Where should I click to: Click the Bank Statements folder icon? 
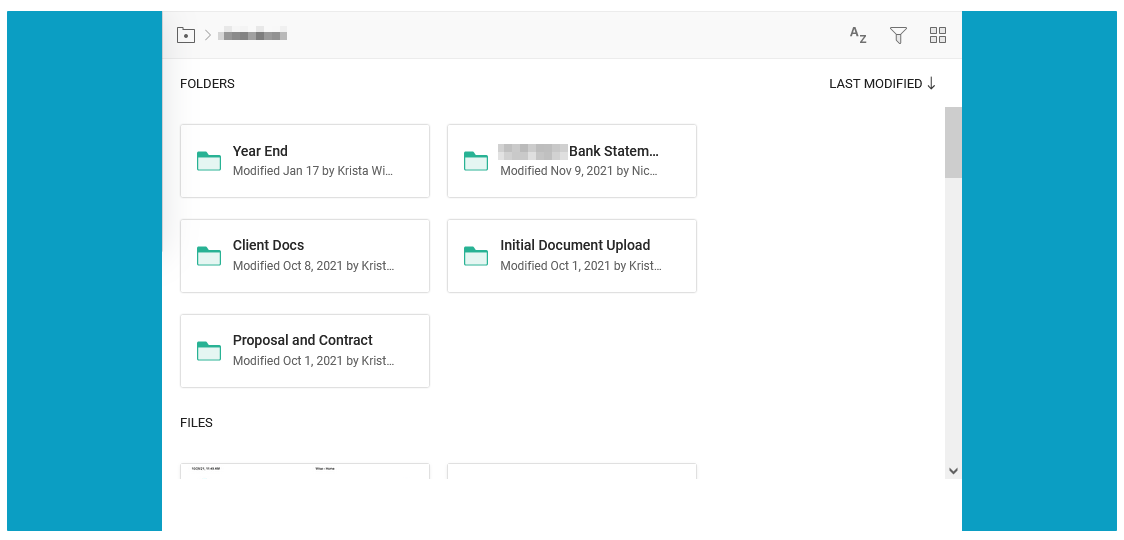pos(476,161)
